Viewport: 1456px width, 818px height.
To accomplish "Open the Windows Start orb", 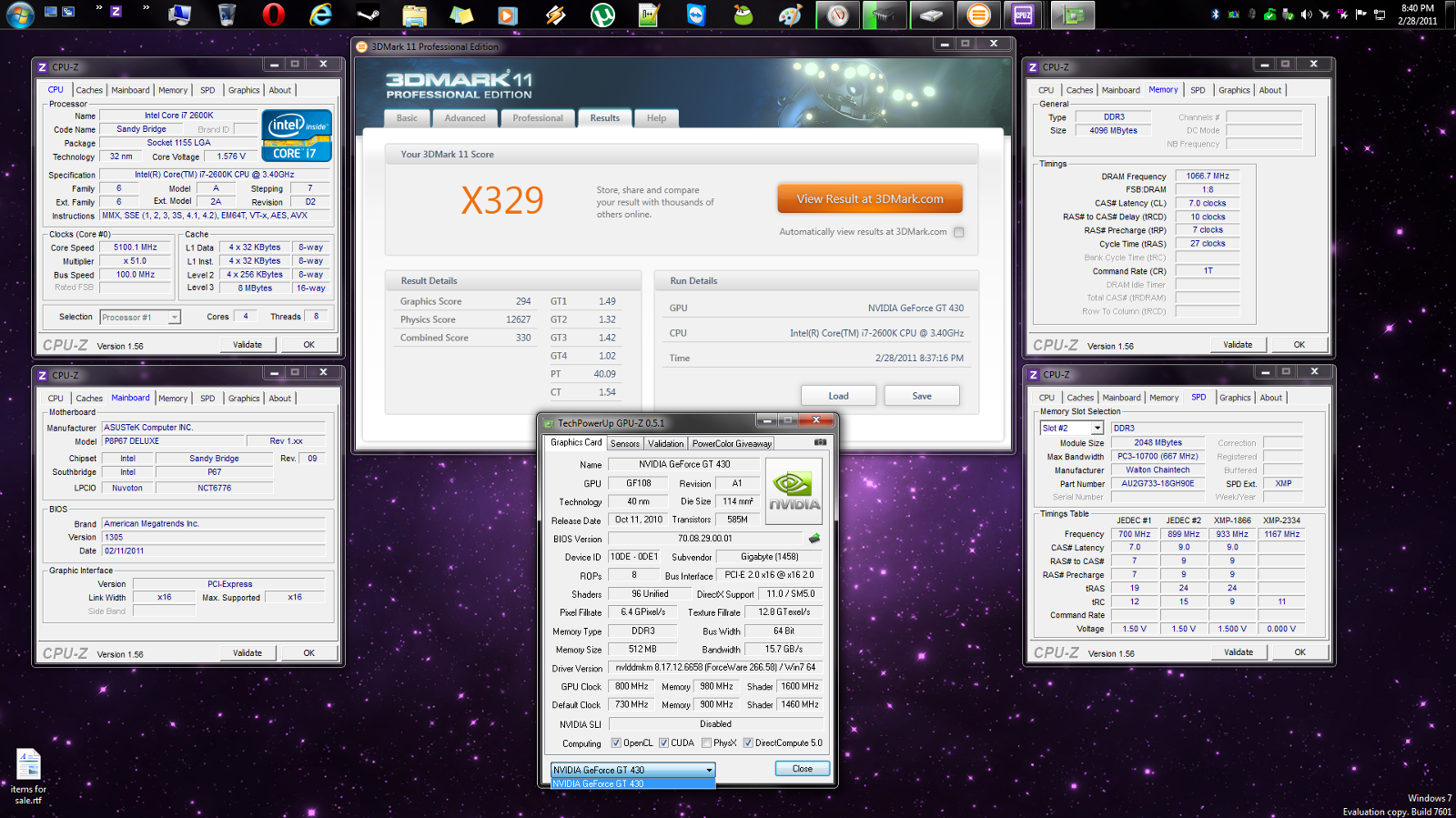I will pos(20,15).
